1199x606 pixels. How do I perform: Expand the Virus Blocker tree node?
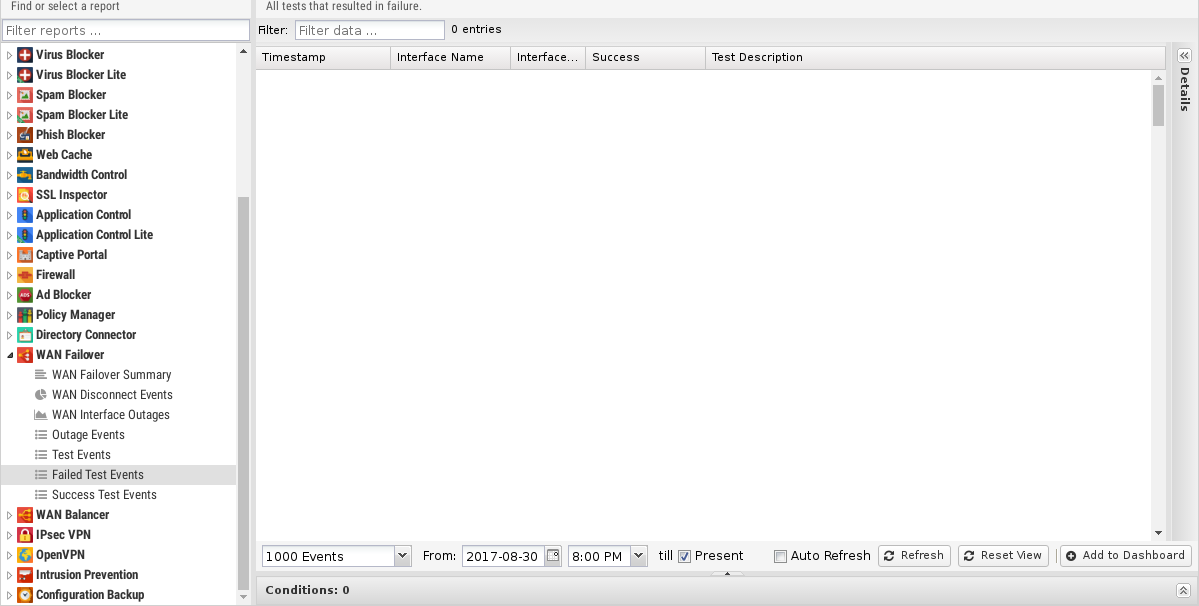click(x=9, y=55)
